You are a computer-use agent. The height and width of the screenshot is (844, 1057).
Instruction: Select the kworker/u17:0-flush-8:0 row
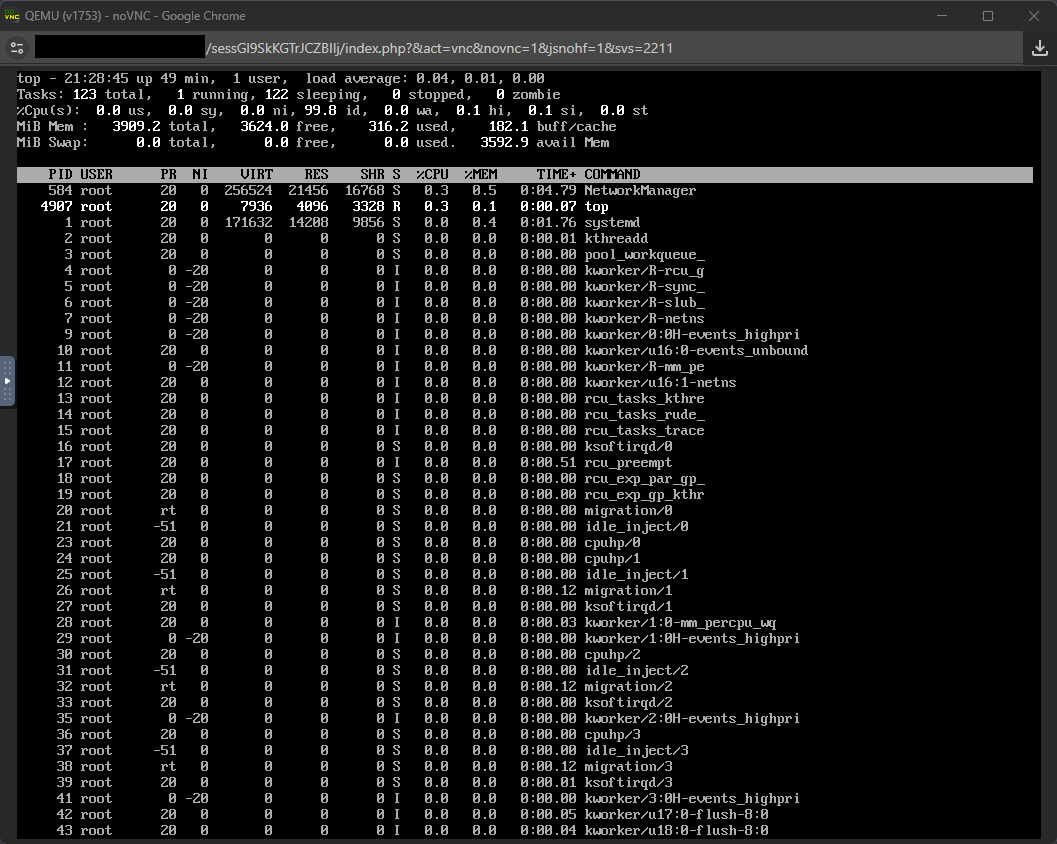(524, 815)
